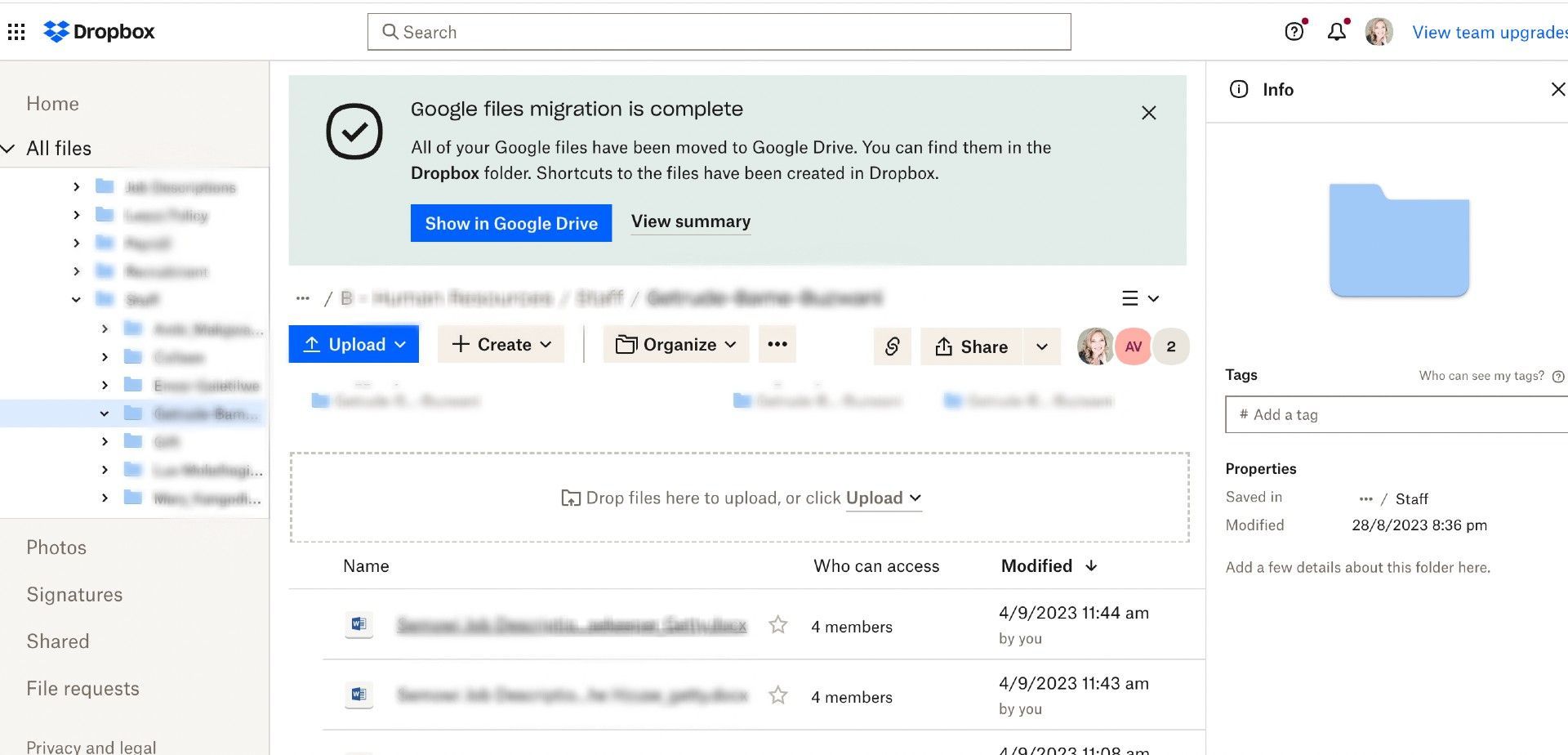Viewport: 1568px width, 755px height.
Task: Click the View team upgrades link
Action: click(x=1490, y=32)
